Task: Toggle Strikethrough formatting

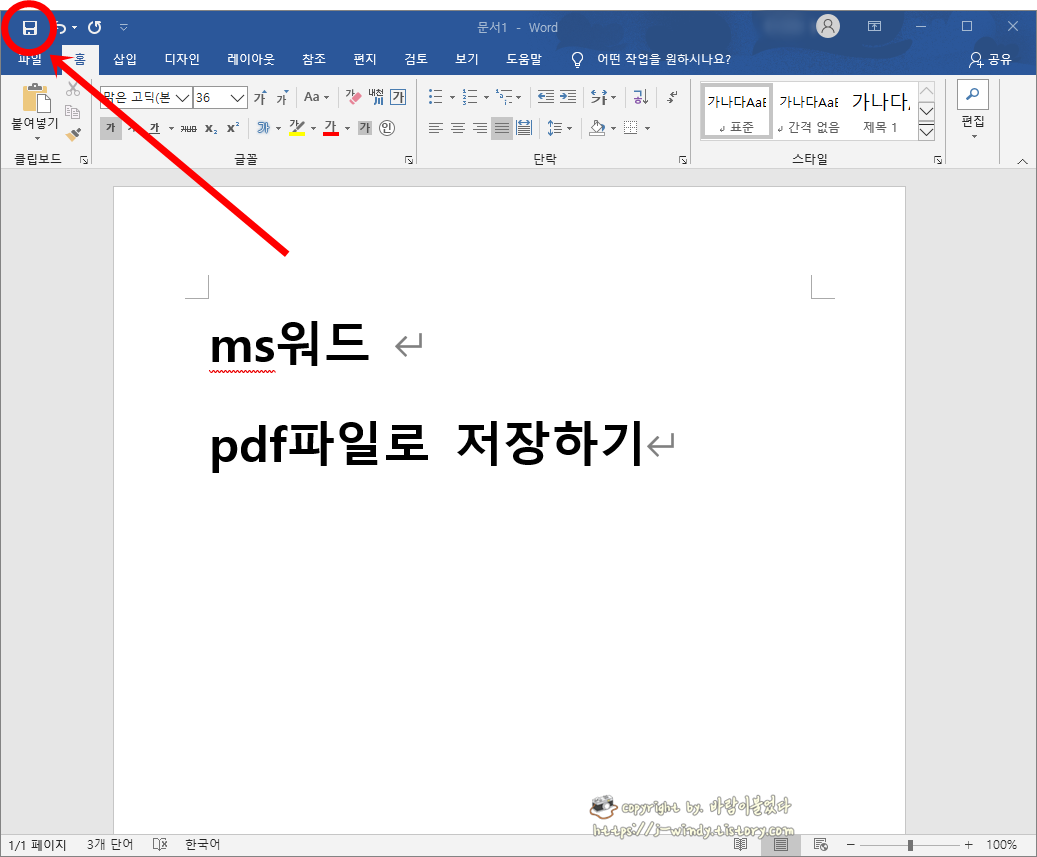Action: pos(188,128)
